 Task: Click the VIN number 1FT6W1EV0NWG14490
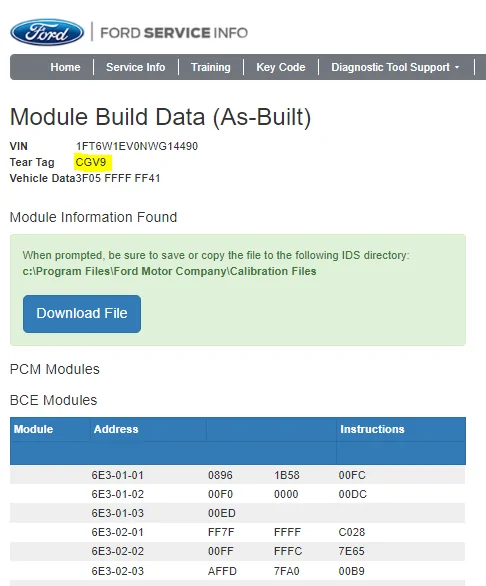[x=137, y=146]
